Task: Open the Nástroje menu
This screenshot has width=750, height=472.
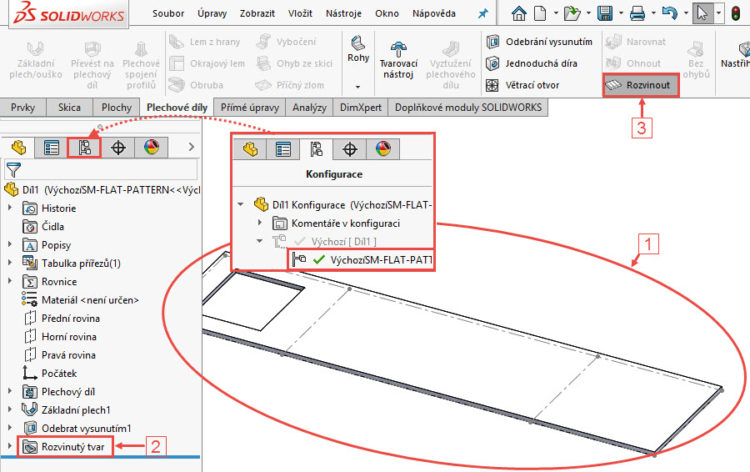Action: [x=343, y=13]
